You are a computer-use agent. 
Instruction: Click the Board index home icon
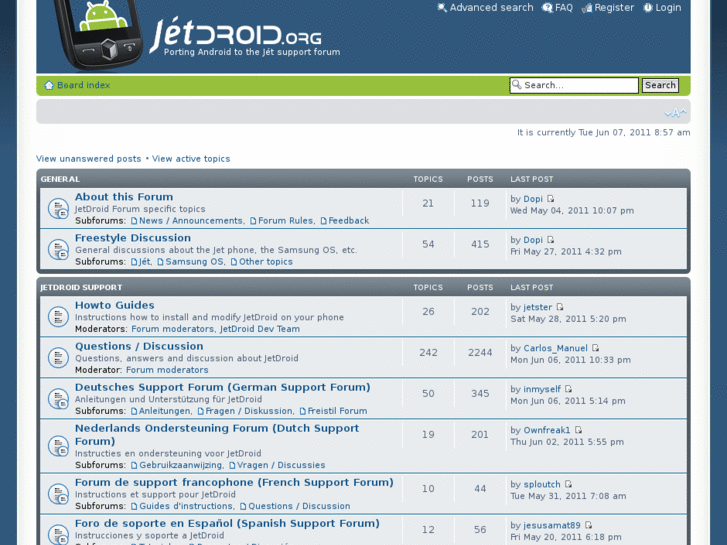click(x=49, y=85)
